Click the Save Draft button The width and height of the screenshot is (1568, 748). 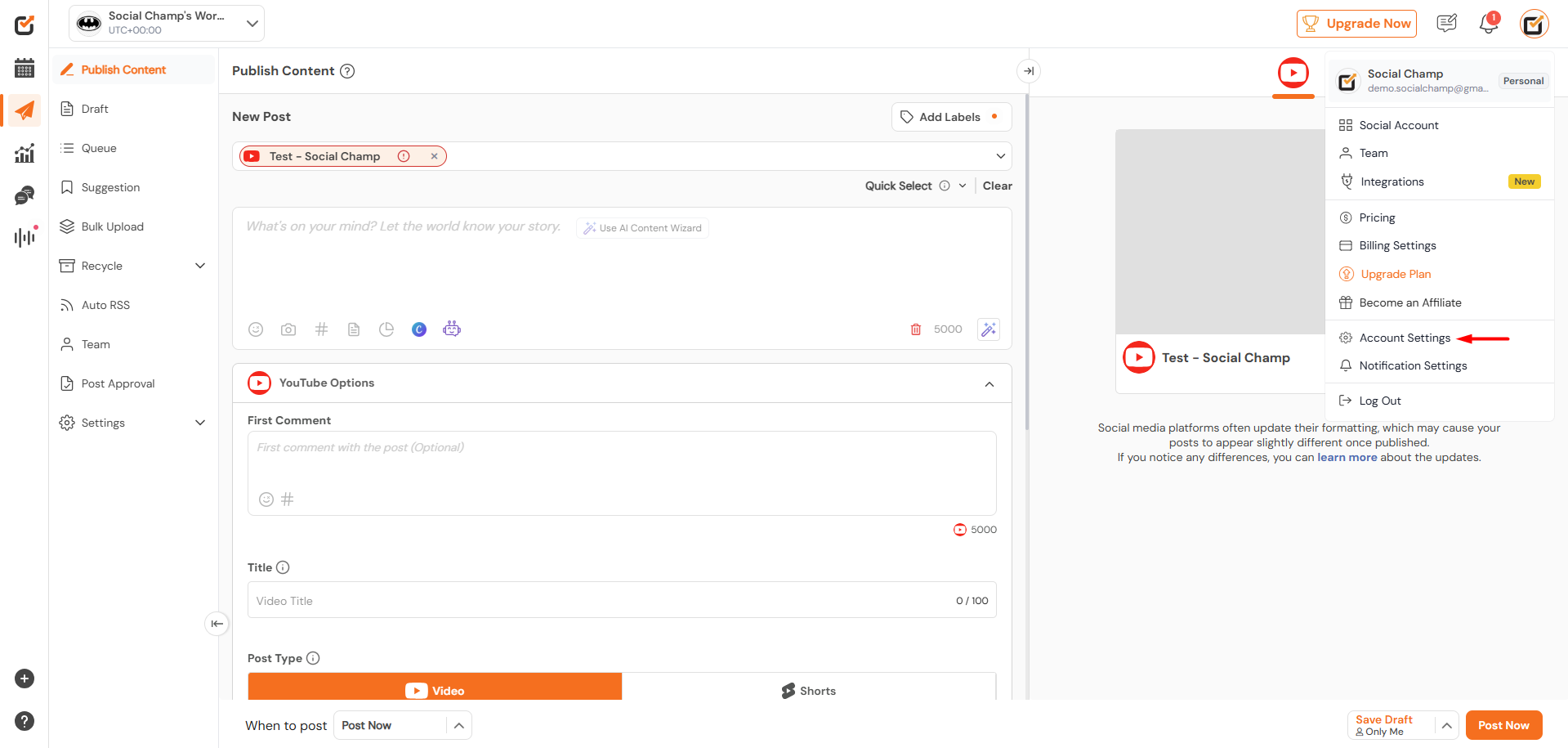point(1392,725)
